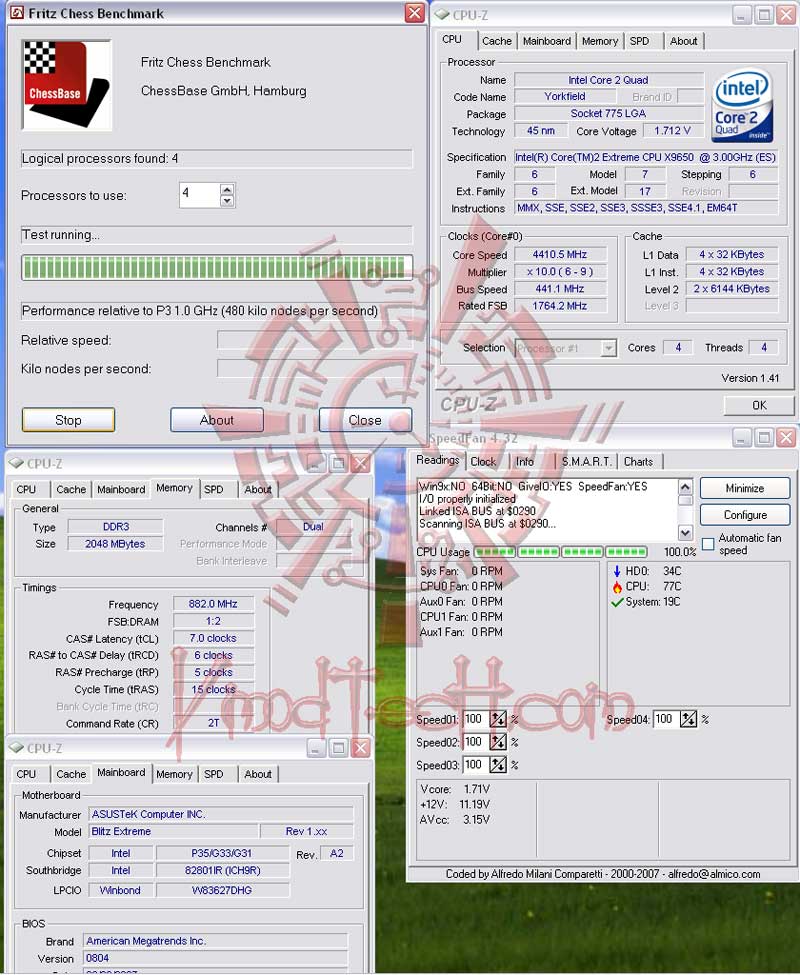Click the Intel Core 2 Quad logo
This screenshot has width=800, height=975.
(742, 106)
